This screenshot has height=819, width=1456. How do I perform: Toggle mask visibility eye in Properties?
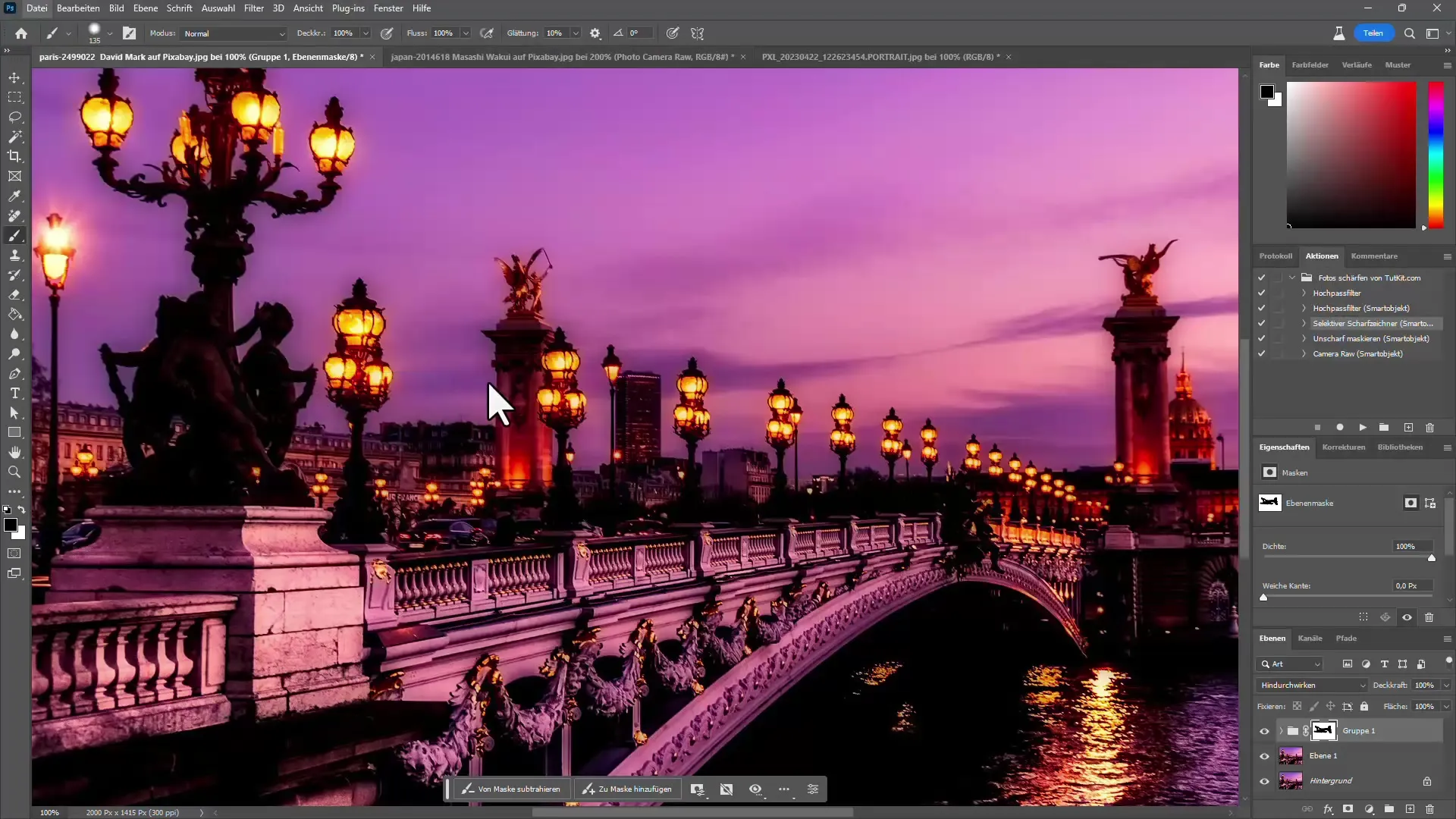(x=1407, y=617)
